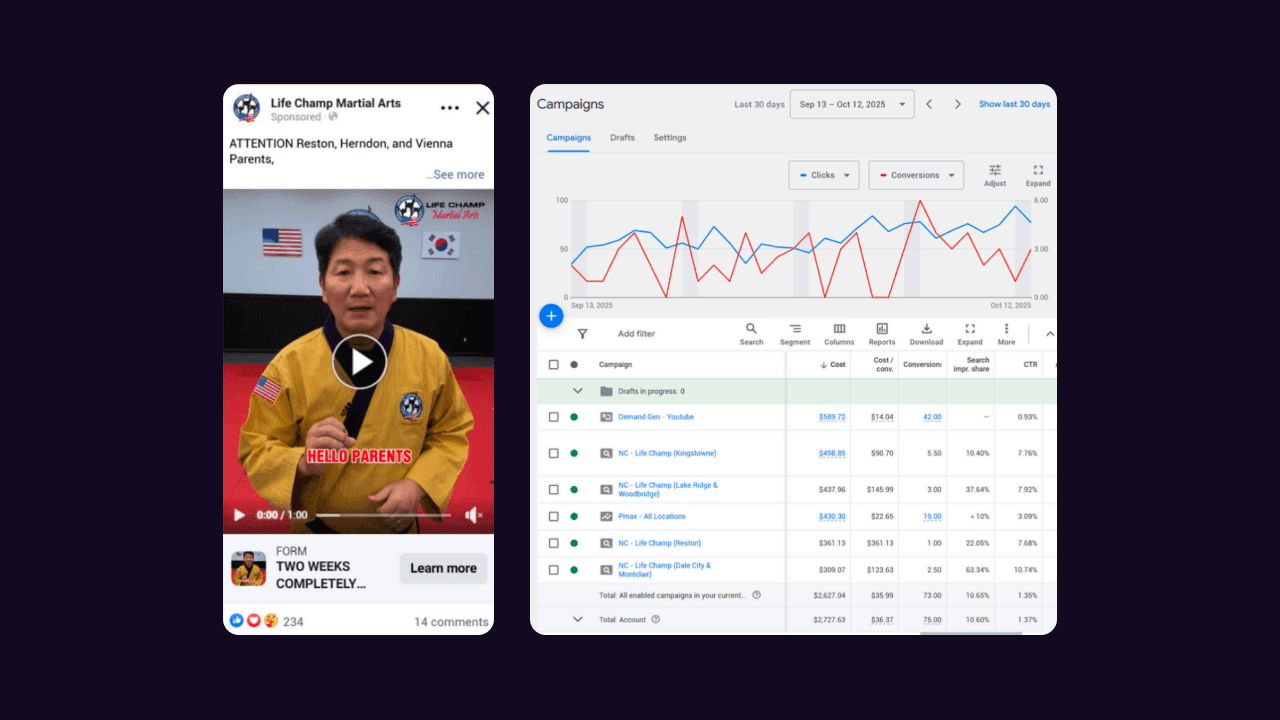Open the 14 comments link
Viewport: 1280px width, 720px height.
[451, 621]
